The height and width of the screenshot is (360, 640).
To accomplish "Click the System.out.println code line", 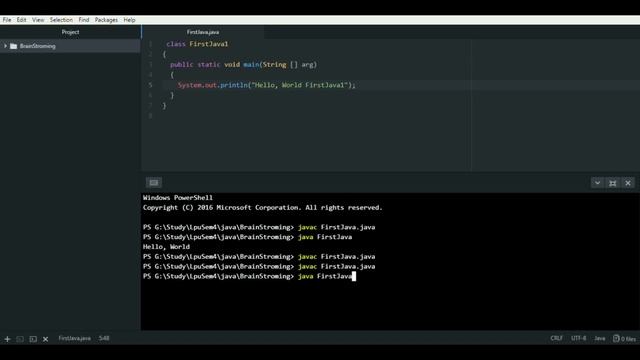I will coord(267,85).
